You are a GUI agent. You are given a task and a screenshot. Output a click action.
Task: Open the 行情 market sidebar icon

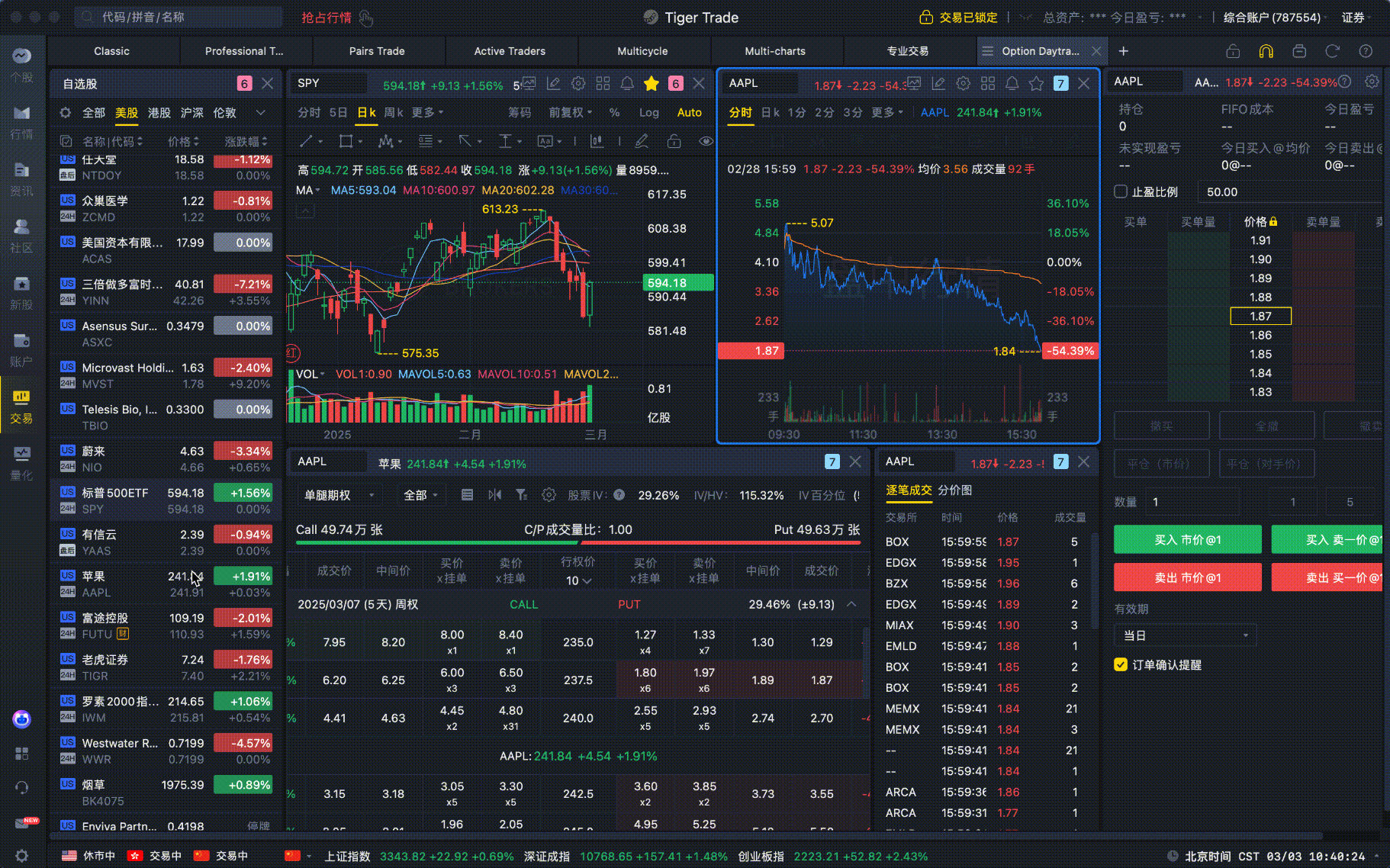(x=21, y=122)
